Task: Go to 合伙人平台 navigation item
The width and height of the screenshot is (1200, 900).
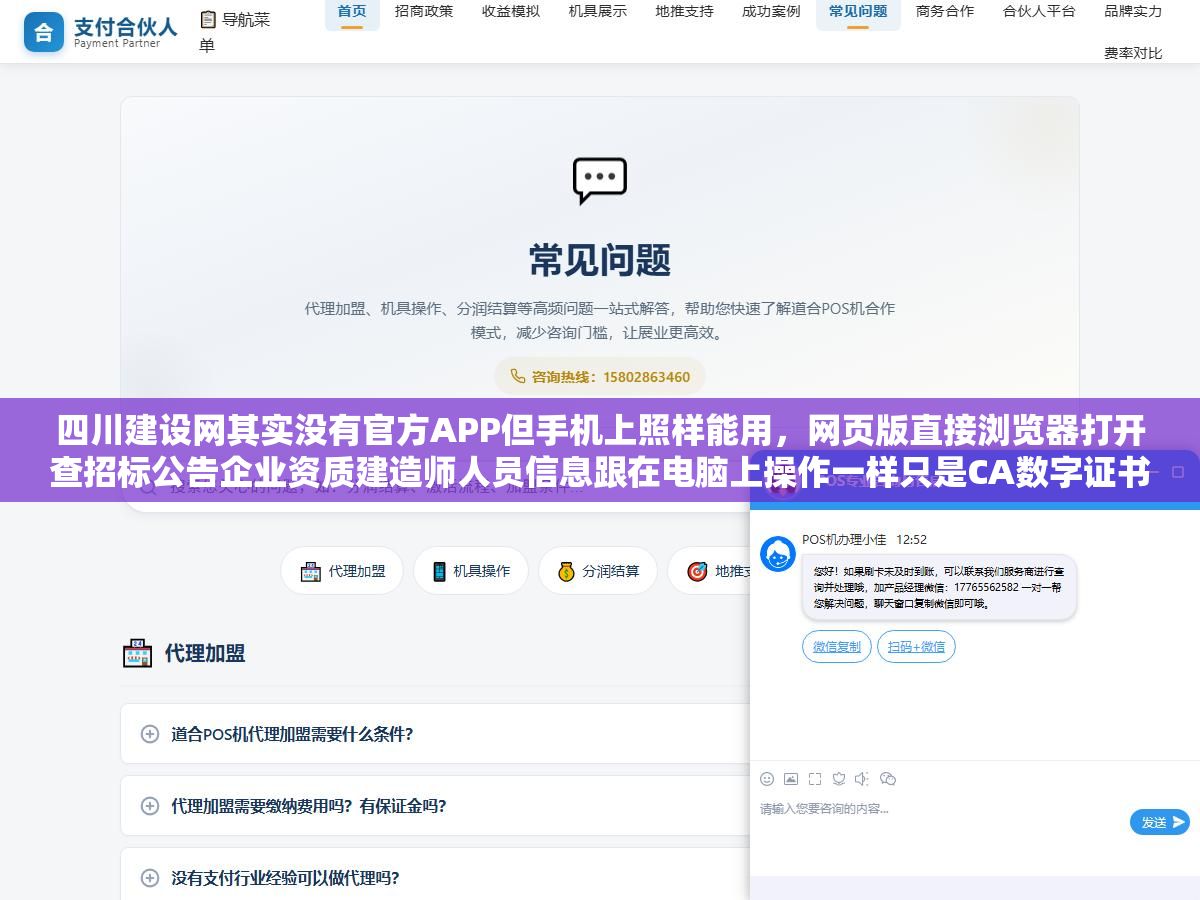Action: (1039, 12)
